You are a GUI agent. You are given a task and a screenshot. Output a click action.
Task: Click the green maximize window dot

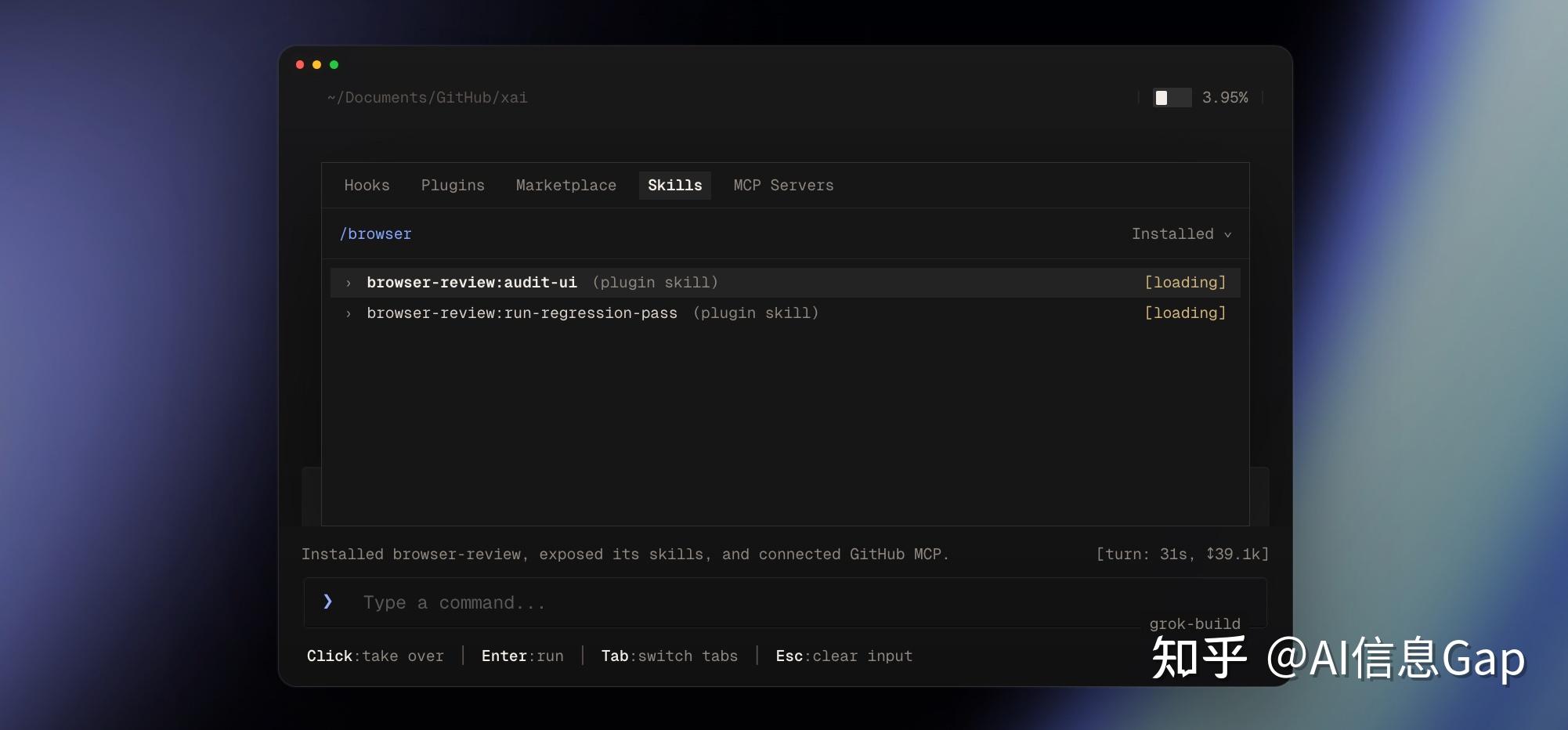pos(334,65)
